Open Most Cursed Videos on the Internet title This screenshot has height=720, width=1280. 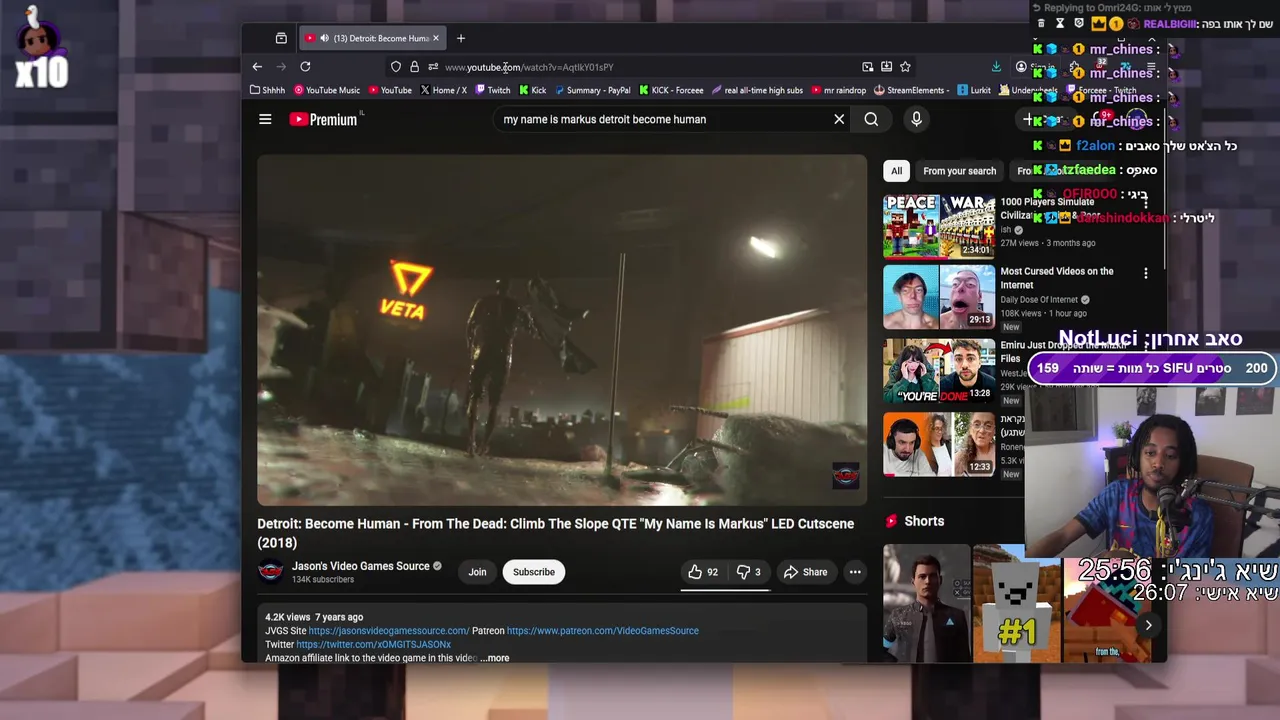click(1057, 278)
